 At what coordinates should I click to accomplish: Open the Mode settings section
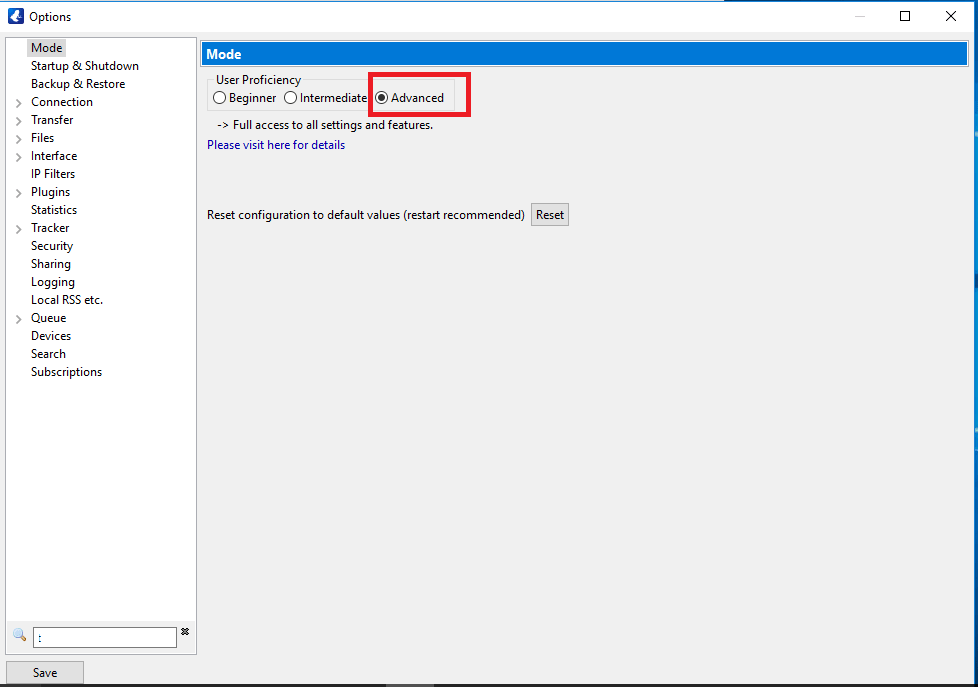coord(46,48)
